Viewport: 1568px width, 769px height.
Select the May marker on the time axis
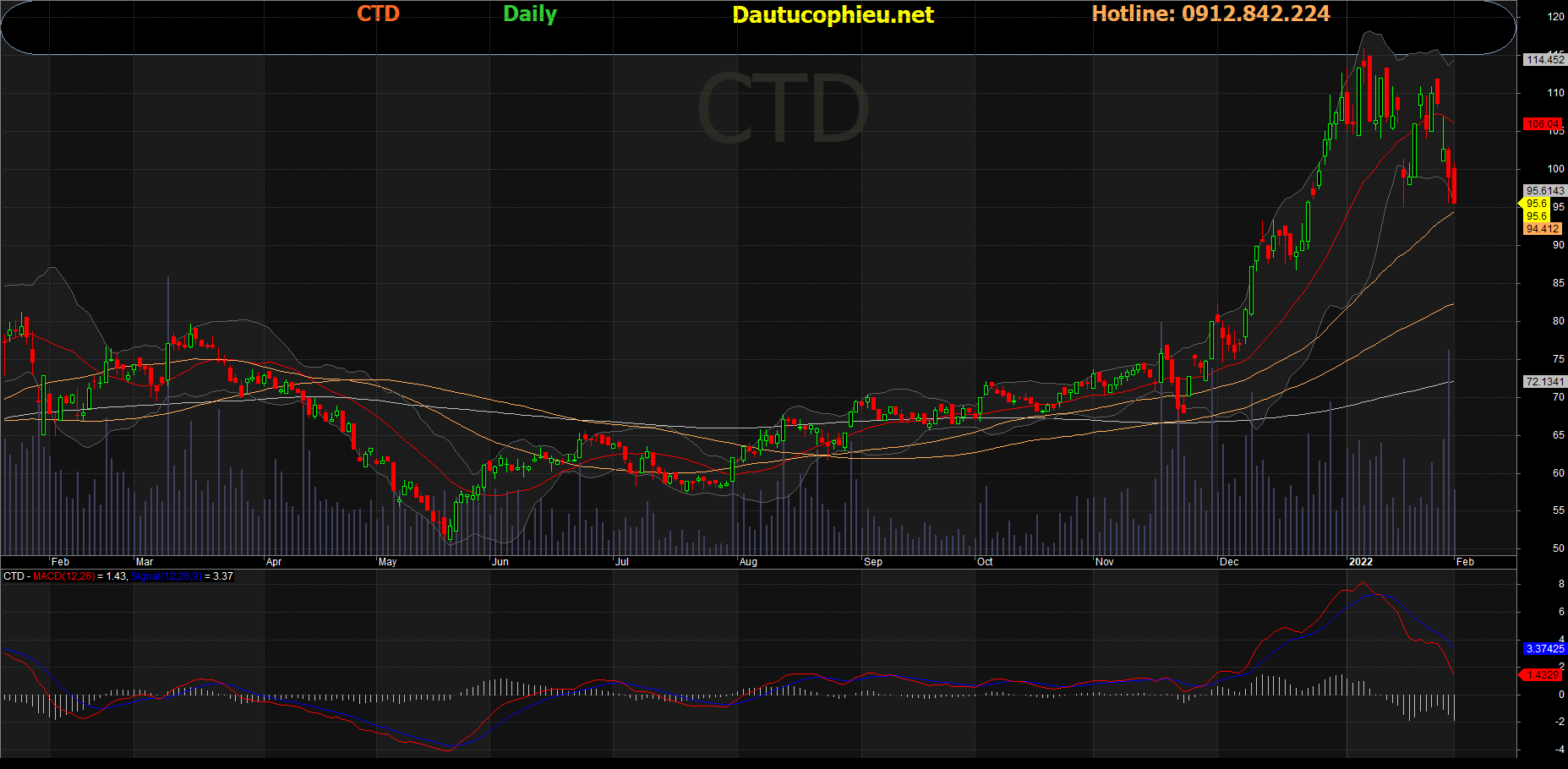pos(387,562)
